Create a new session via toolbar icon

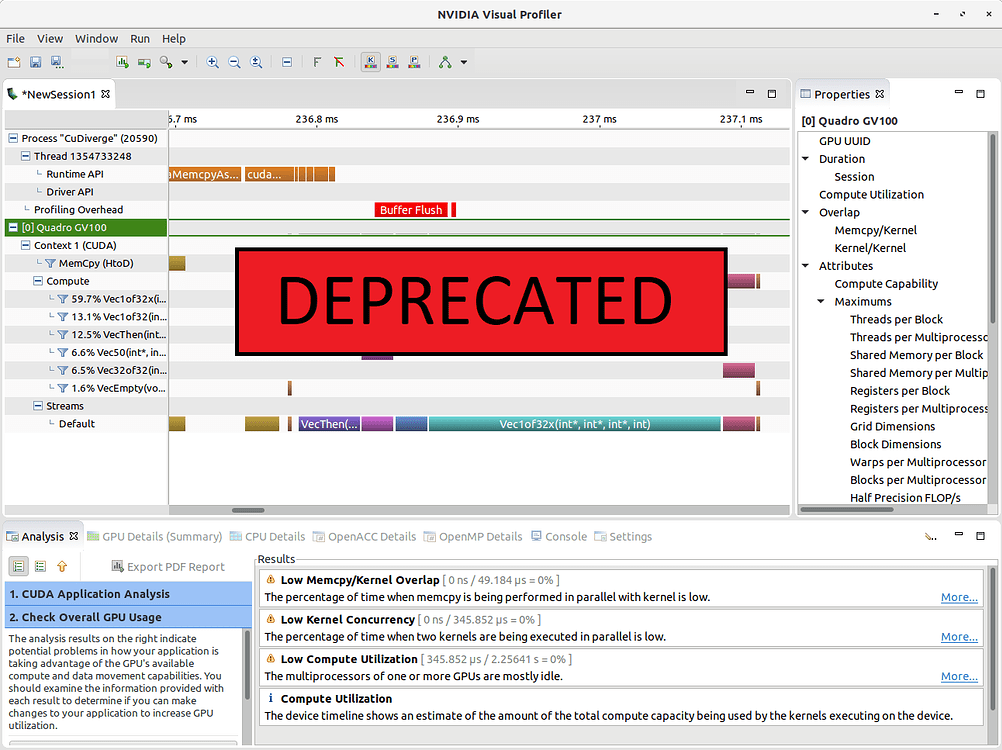(14, 62)
